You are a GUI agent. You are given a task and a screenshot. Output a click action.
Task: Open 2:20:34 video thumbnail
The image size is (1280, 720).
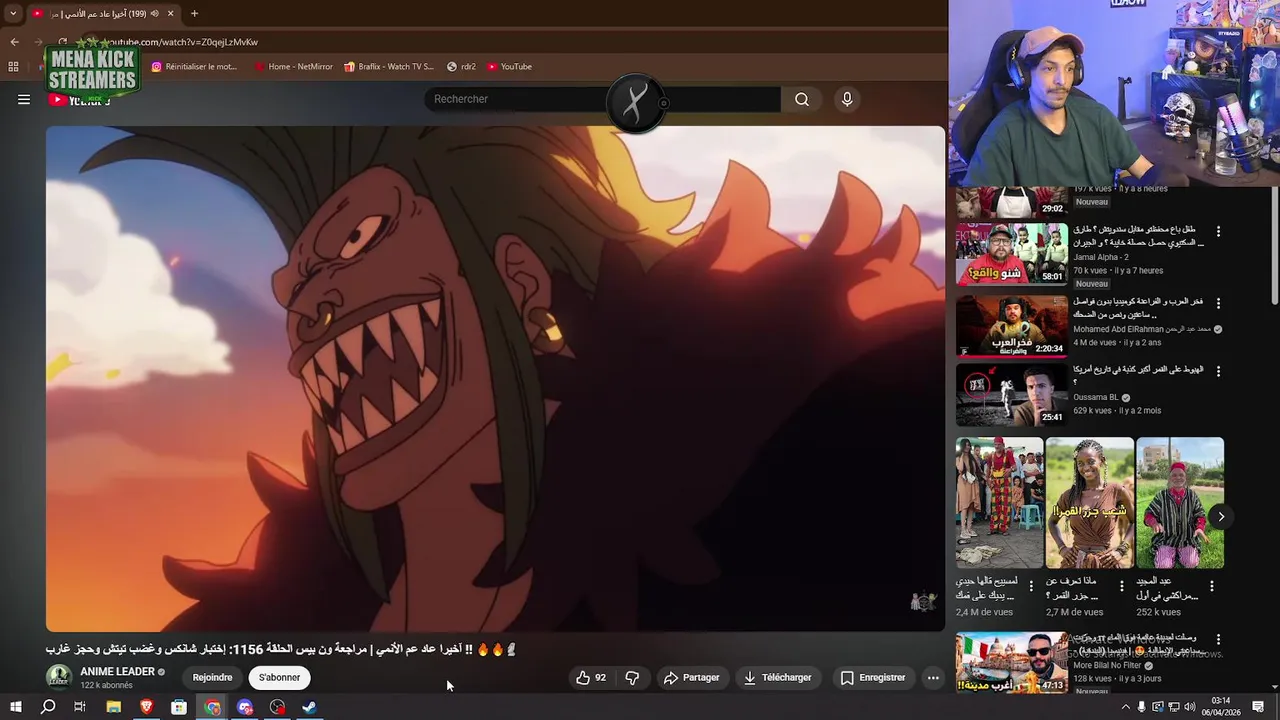1012,326
